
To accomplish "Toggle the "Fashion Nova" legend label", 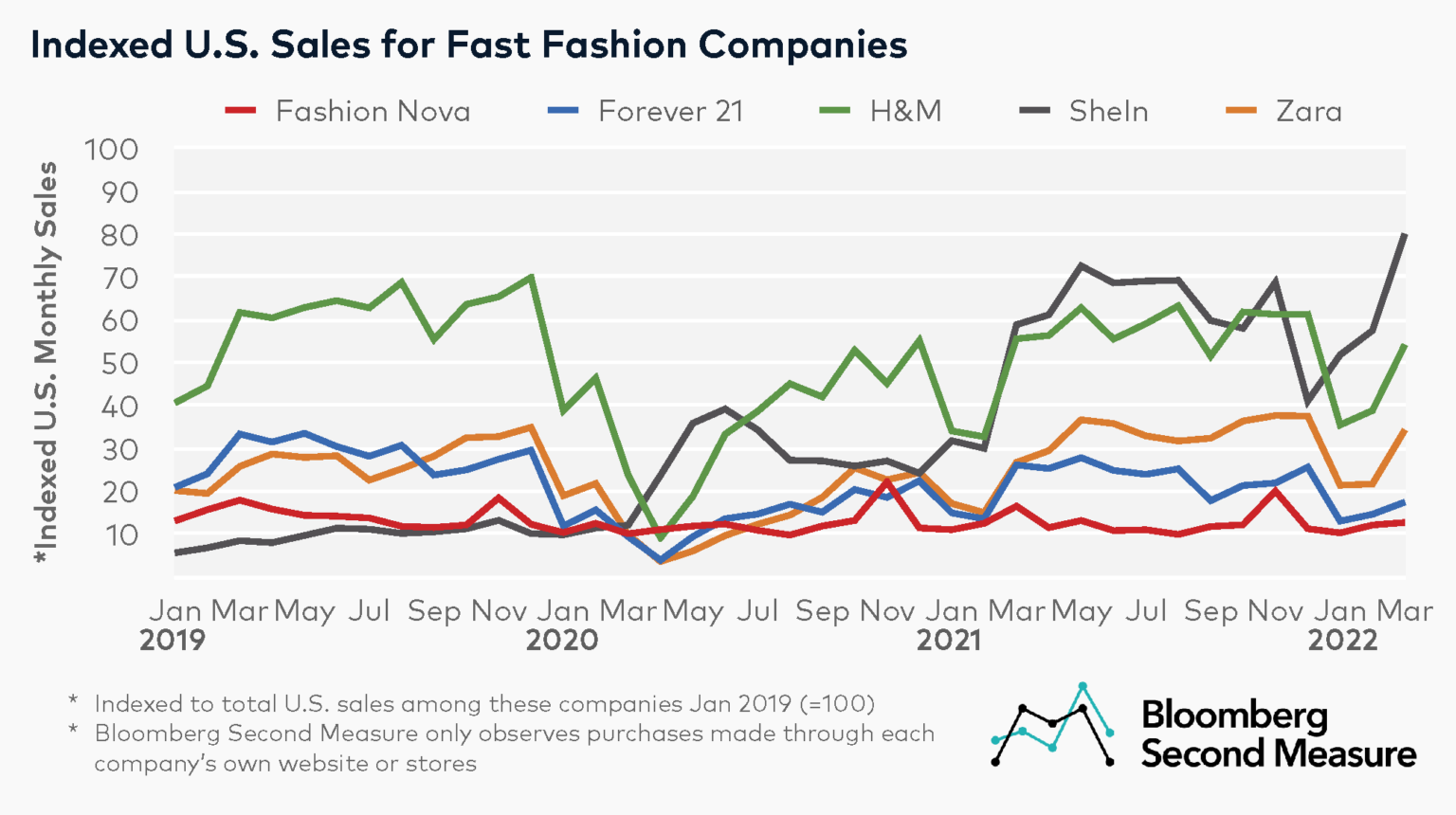I will tap(373, 112).
